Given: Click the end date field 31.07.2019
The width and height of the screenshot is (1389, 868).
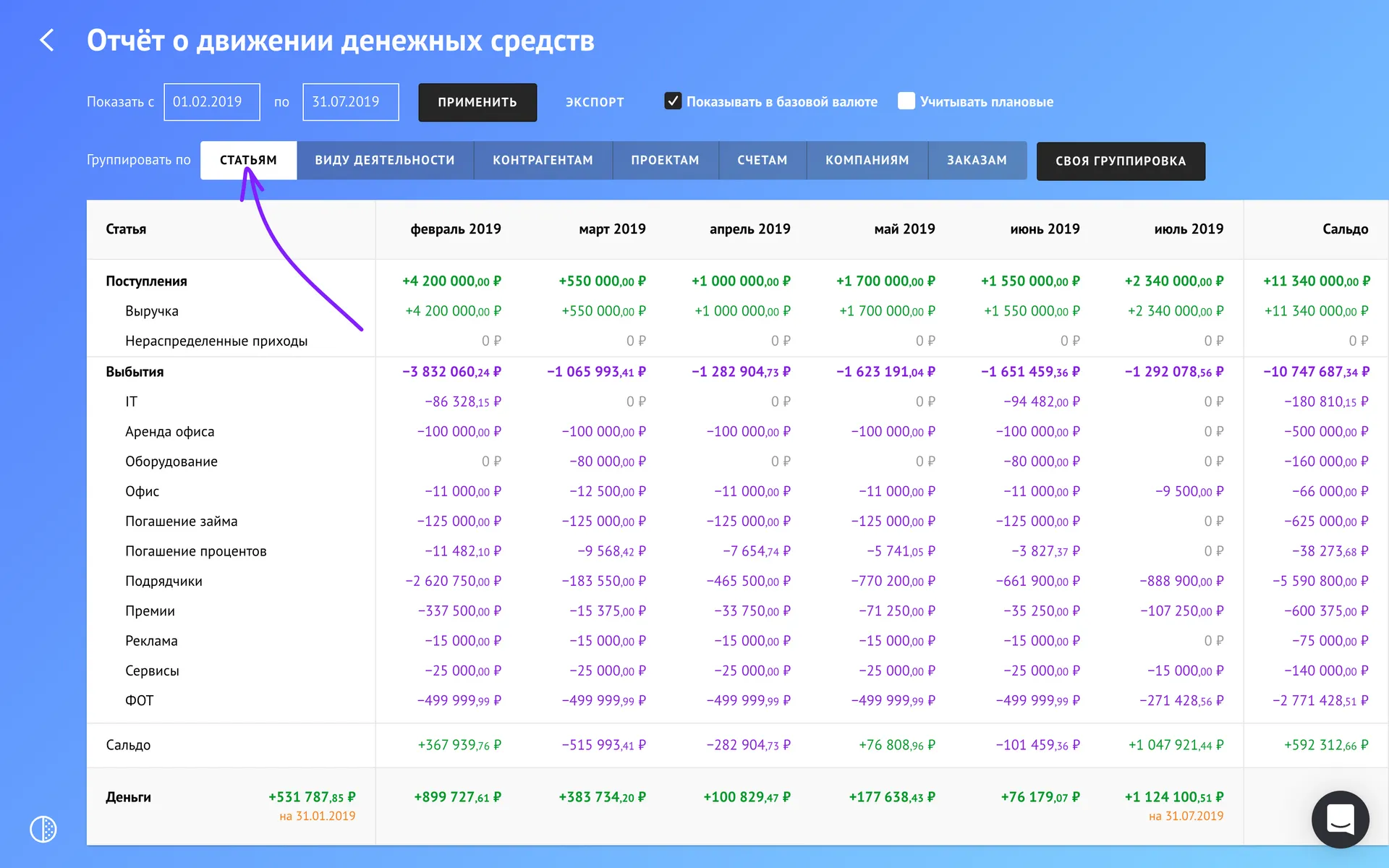Looking at the screenshot, I should coord(350,102).
